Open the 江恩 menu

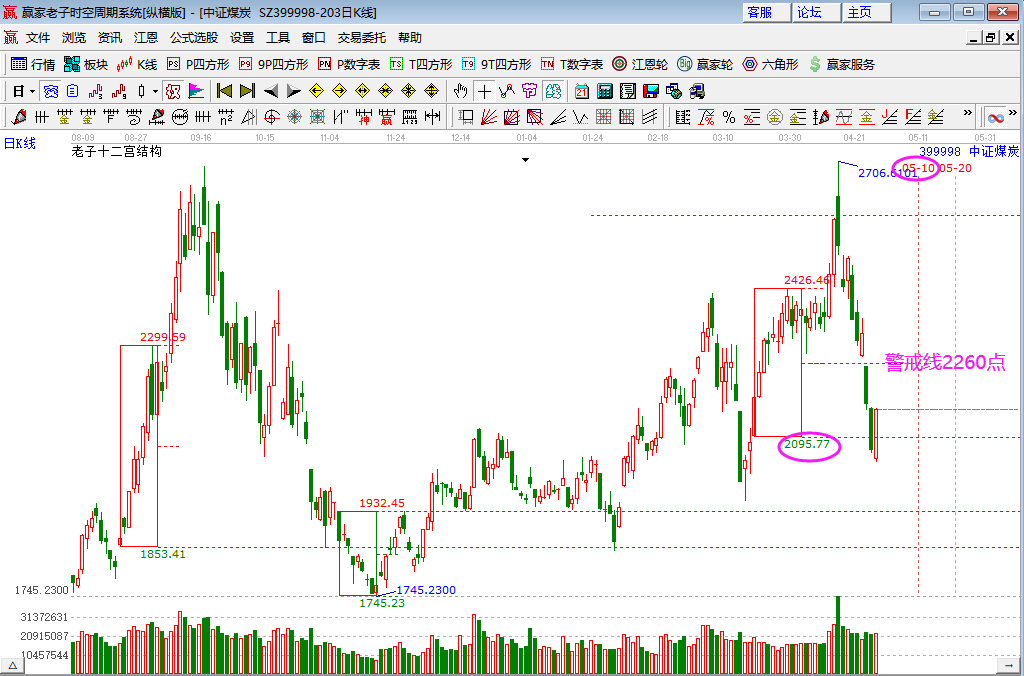(x=146, y=38)
